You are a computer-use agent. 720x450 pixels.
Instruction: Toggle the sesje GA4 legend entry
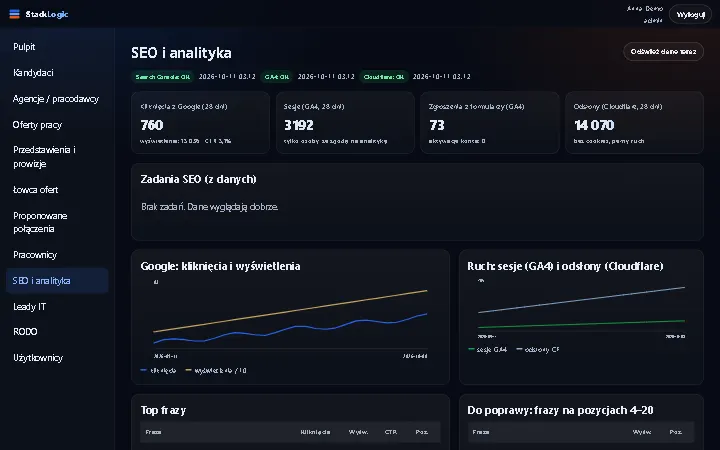pos(488,349)
